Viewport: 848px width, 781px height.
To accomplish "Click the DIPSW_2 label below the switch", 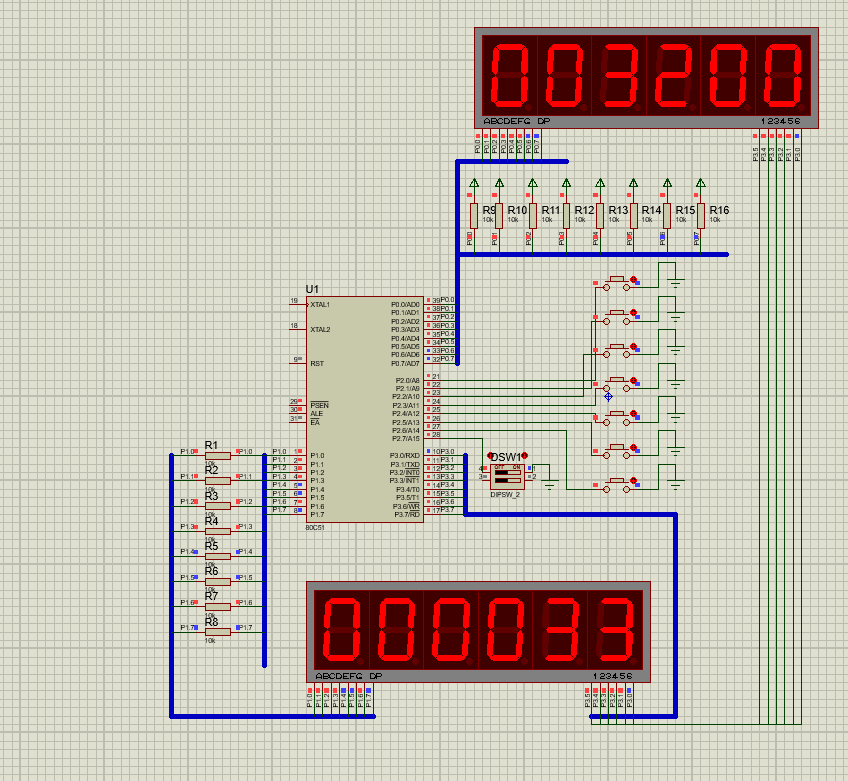I will [505, 494].
